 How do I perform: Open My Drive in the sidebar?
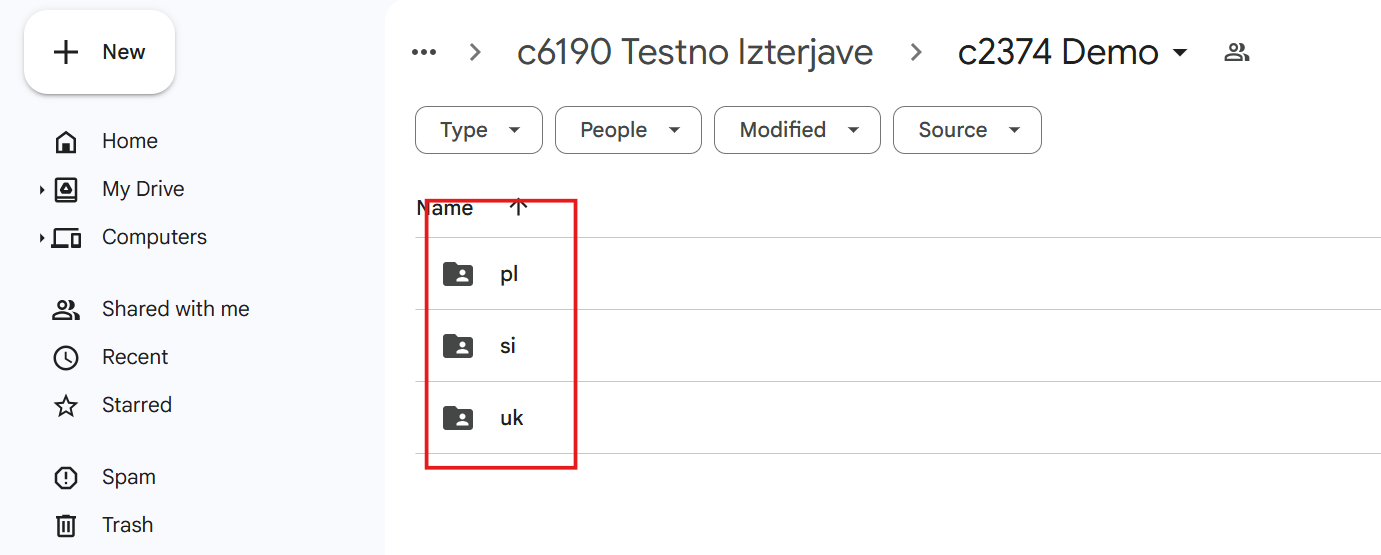click(143, 189)
